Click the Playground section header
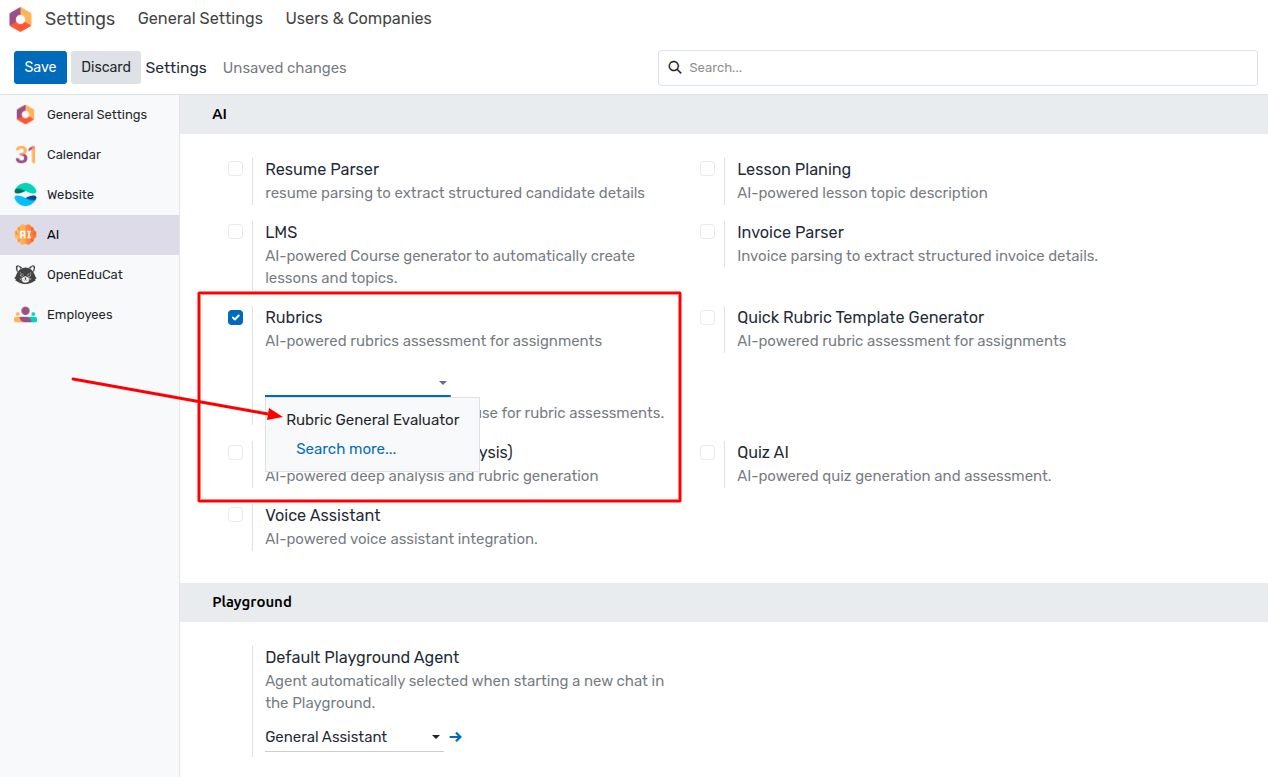The width and height of the screenshot is (1268, 777). tap(252, 602)
